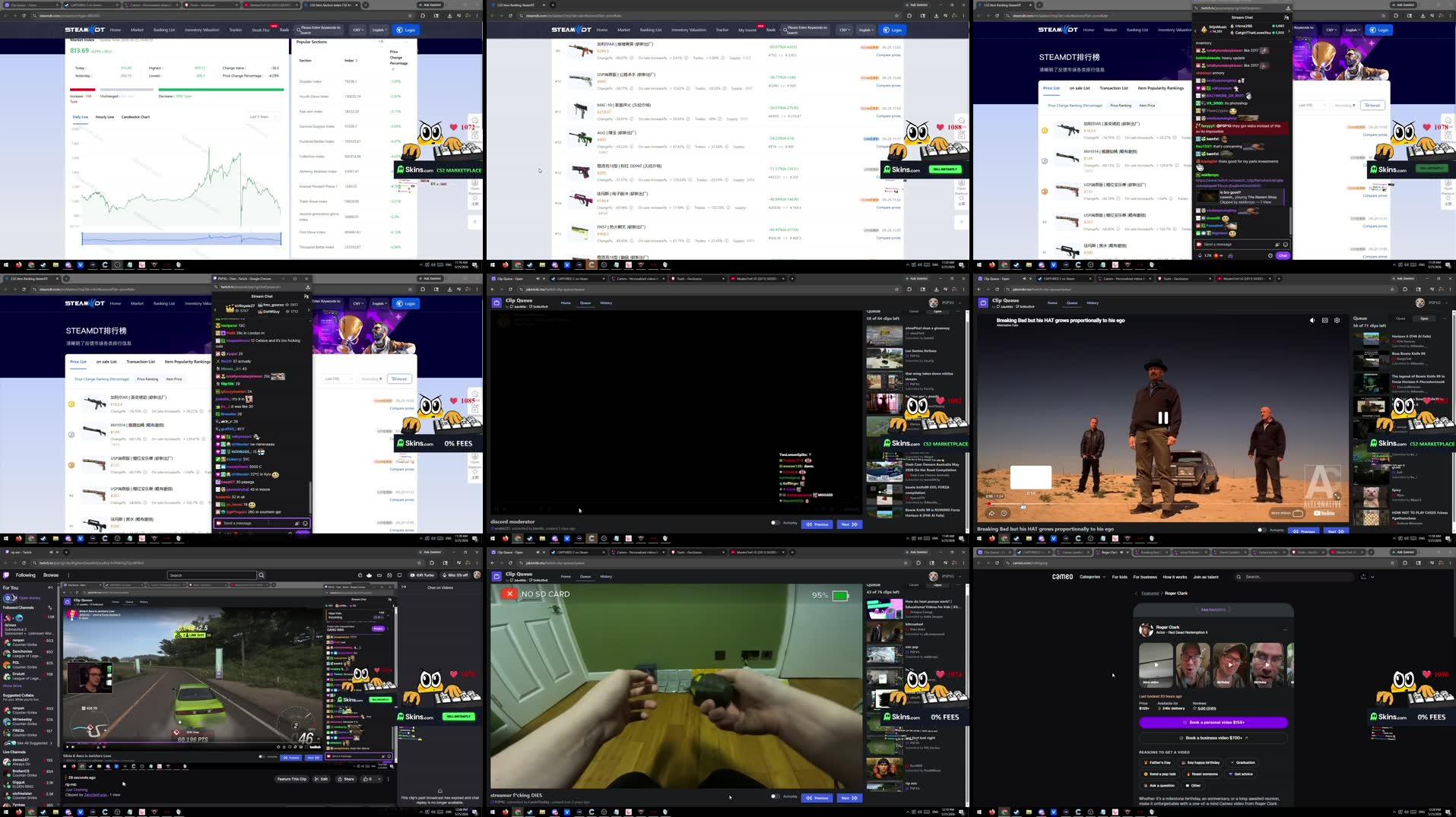The width and height of the screenshot is (1456, 817).
Task: Click purple Chat send button in stream chat
Action: tap(1283, 255)
